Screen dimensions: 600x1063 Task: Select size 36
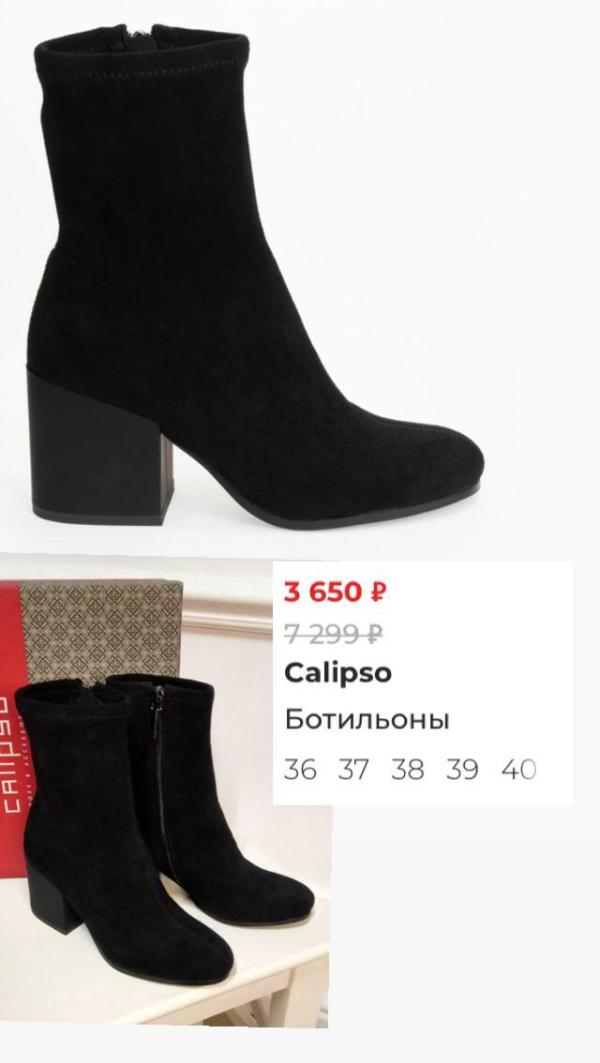[300, 770]
